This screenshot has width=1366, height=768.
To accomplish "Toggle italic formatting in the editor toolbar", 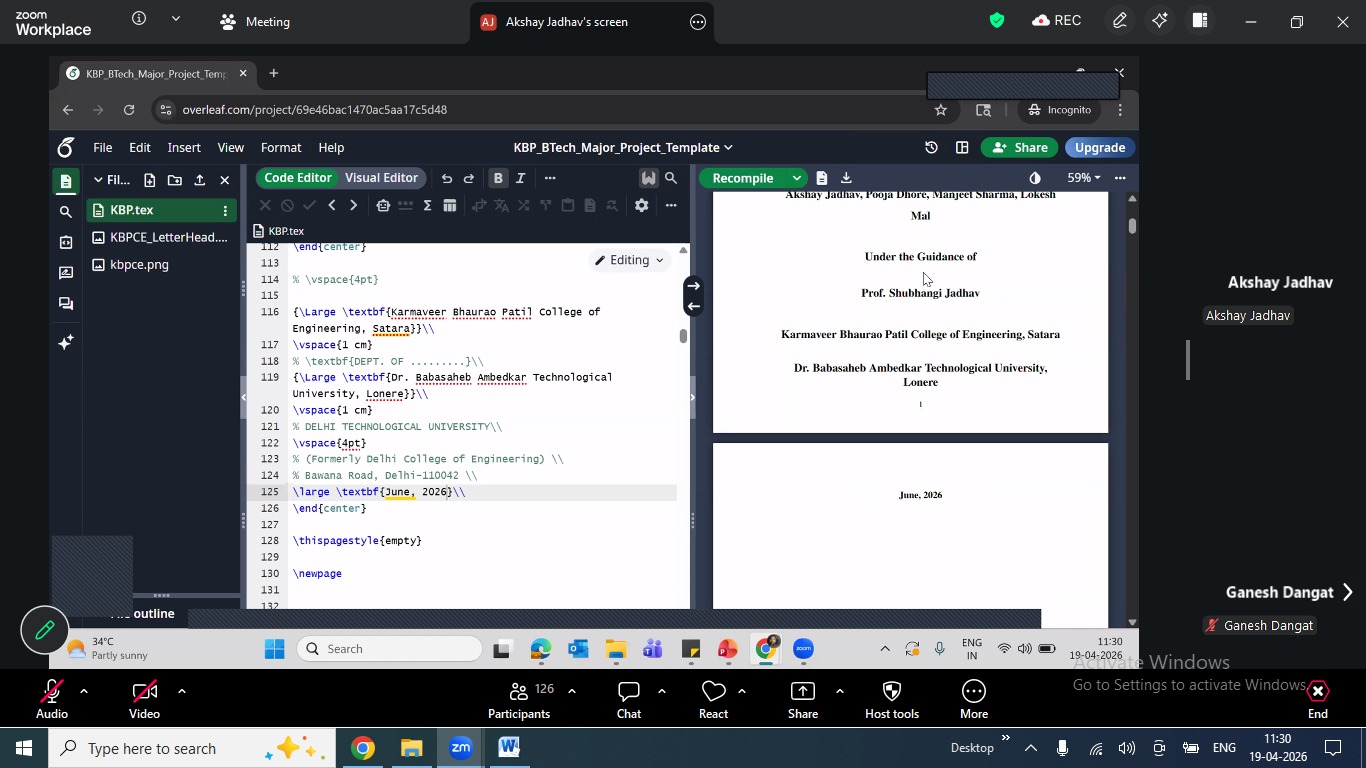I will click(x=521, y=179).
